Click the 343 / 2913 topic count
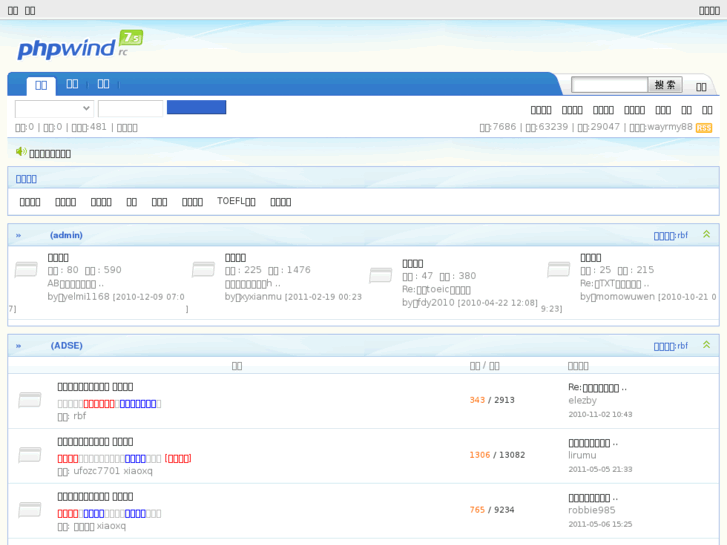The width and height of the screenshot is (727, 545). pos(492,400)
